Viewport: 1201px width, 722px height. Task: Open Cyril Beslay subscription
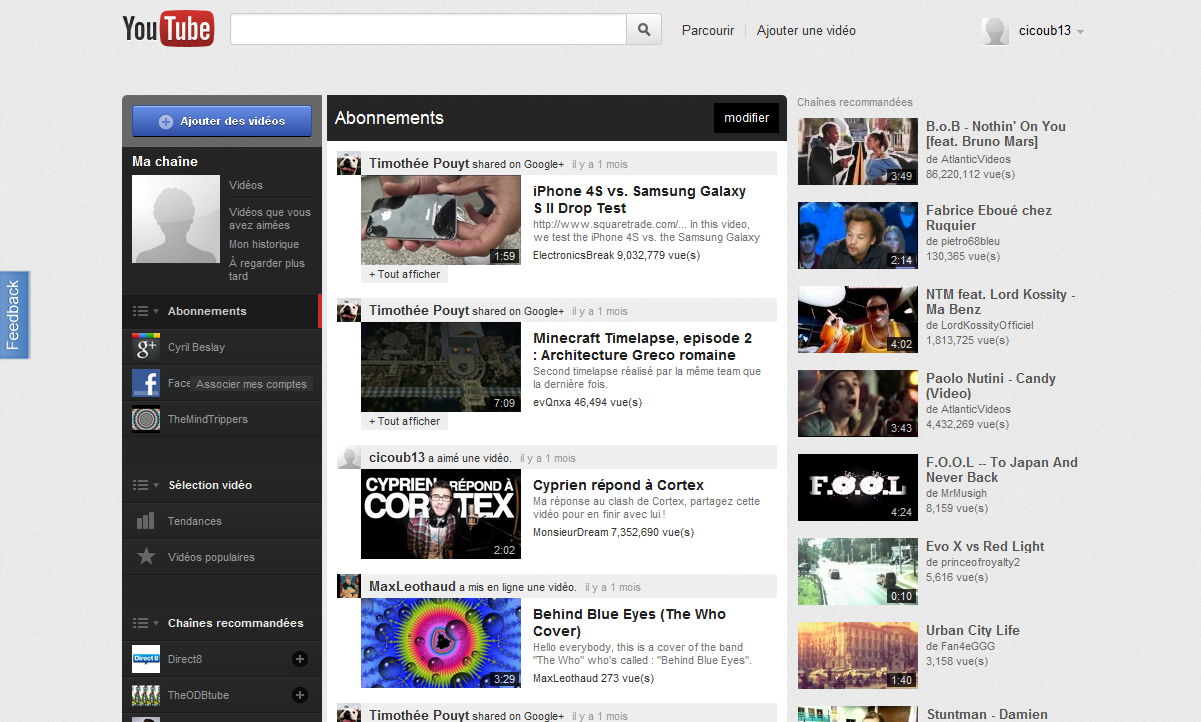196,347
